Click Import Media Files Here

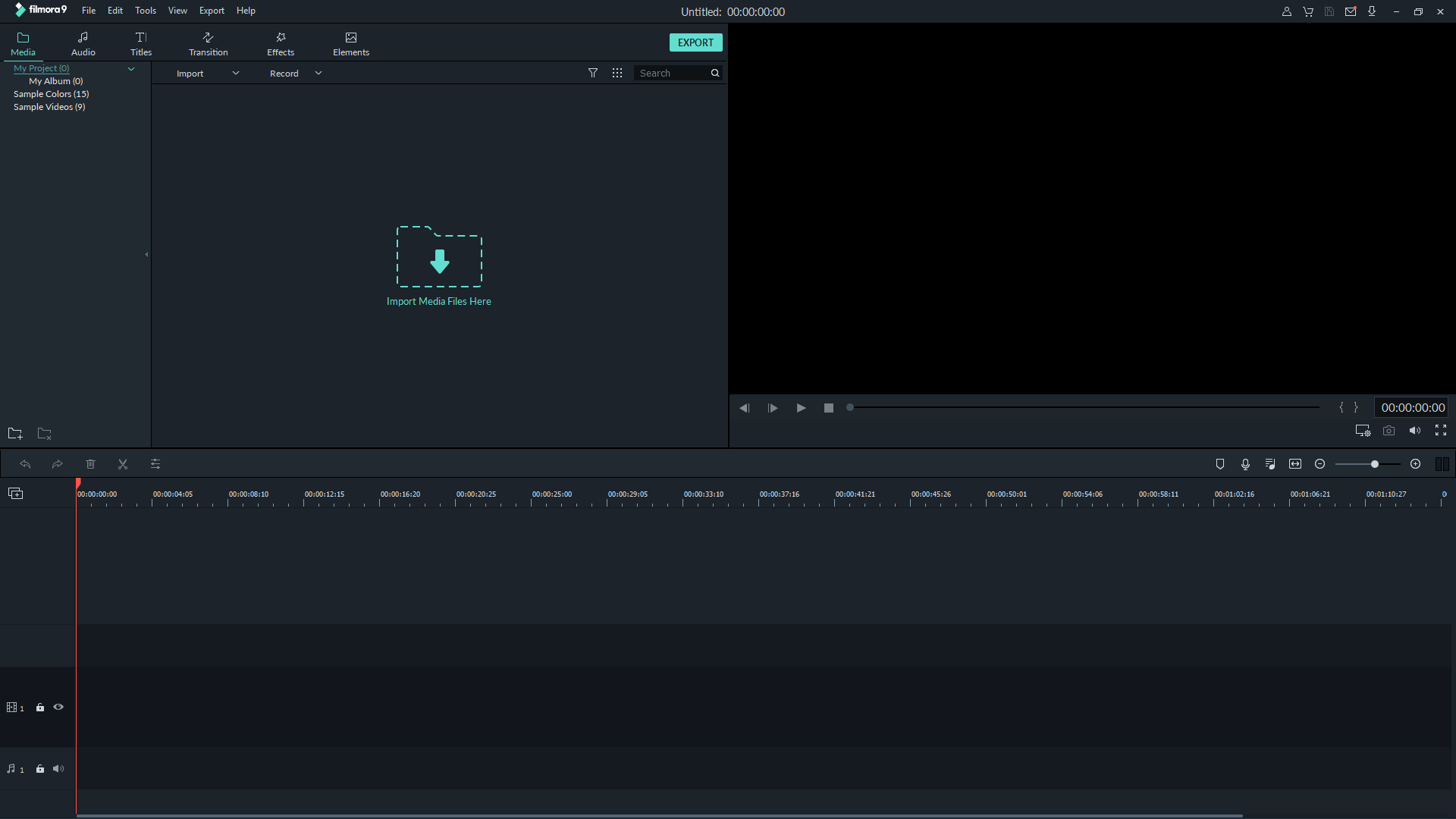click(x=439, y=301)
